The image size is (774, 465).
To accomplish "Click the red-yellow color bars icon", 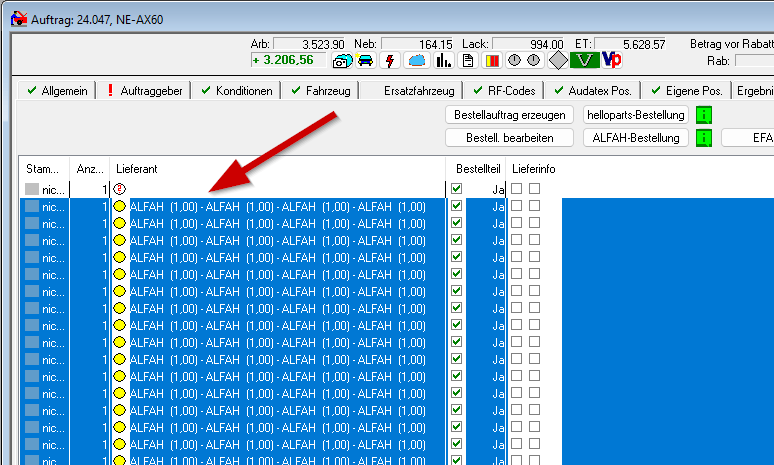I will coord(492,61).
